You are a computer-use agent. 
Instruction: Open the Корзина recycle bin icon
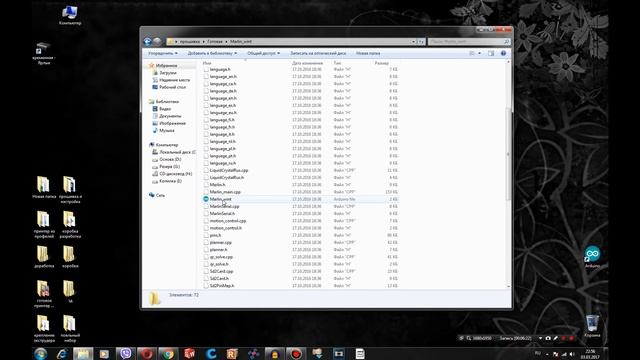pyautogui.click(x=592, y=326)
